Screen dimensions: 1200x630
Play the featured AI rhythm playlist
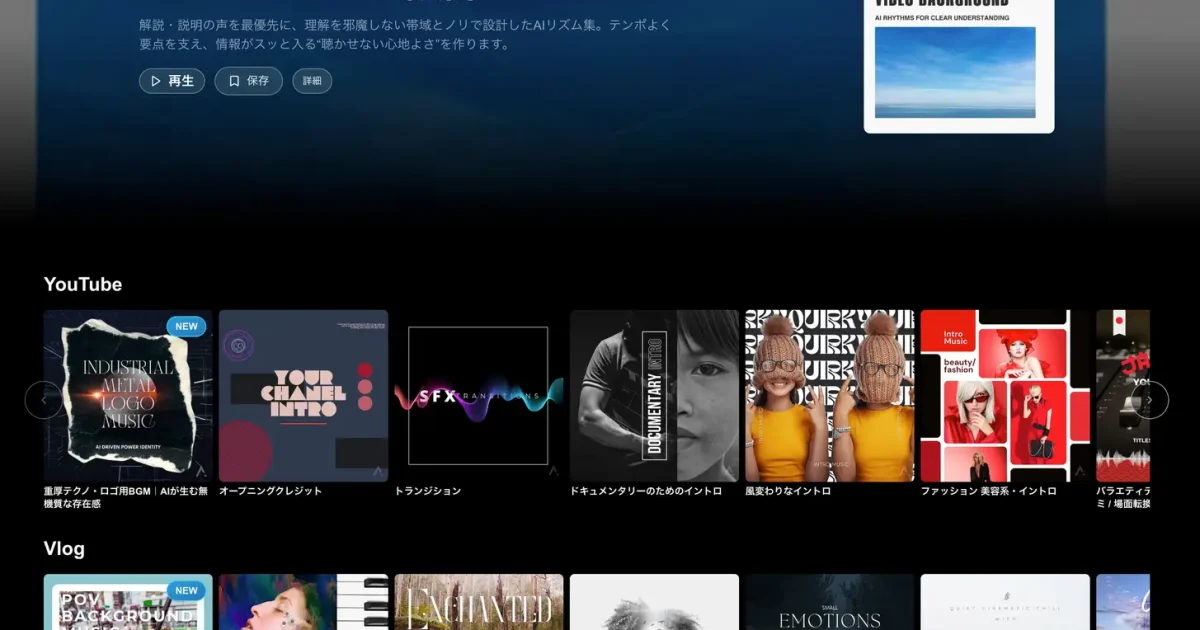tap(171, 81)
